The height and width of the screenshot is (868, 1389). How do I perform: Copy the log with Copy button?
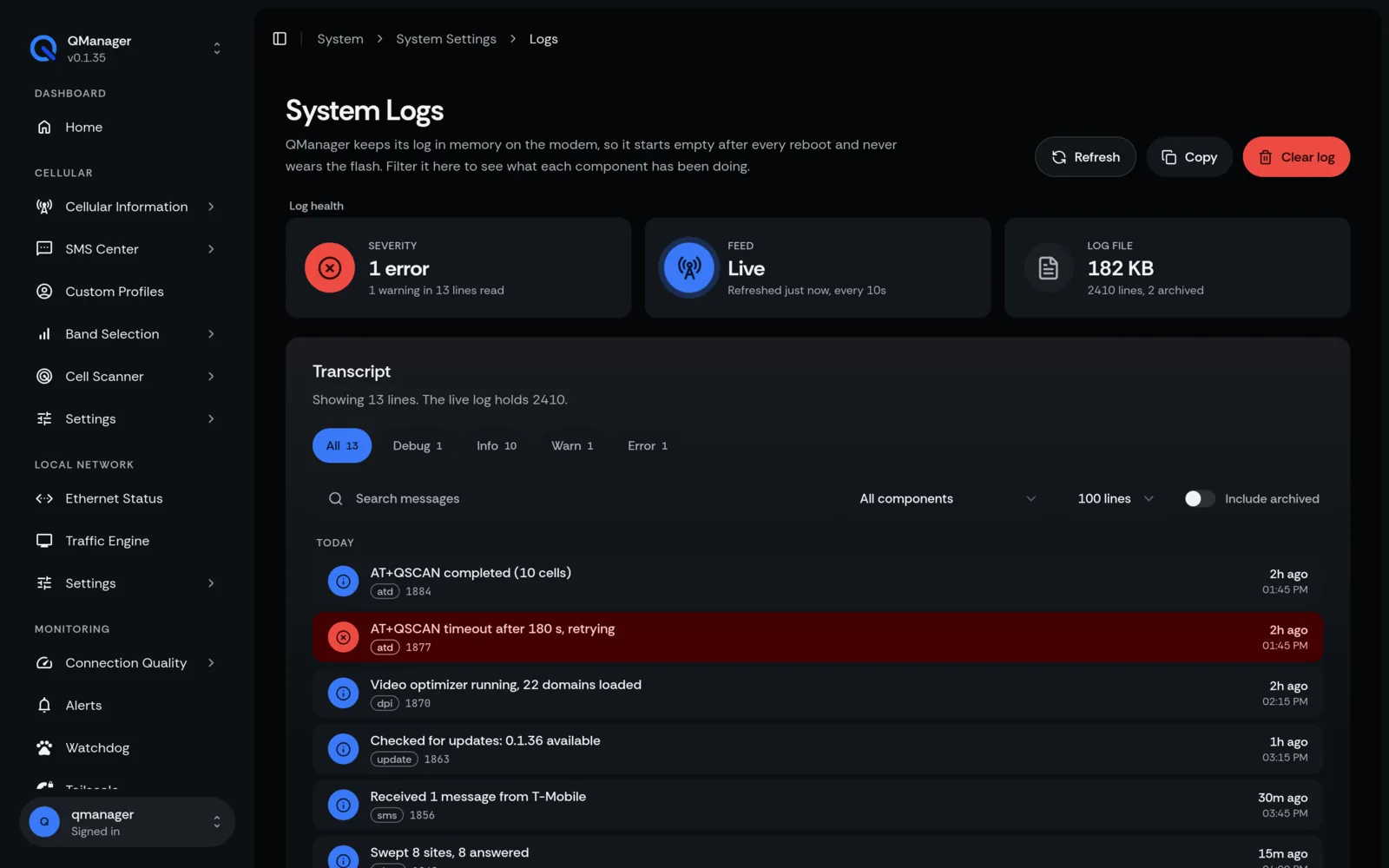(1189, 157)
